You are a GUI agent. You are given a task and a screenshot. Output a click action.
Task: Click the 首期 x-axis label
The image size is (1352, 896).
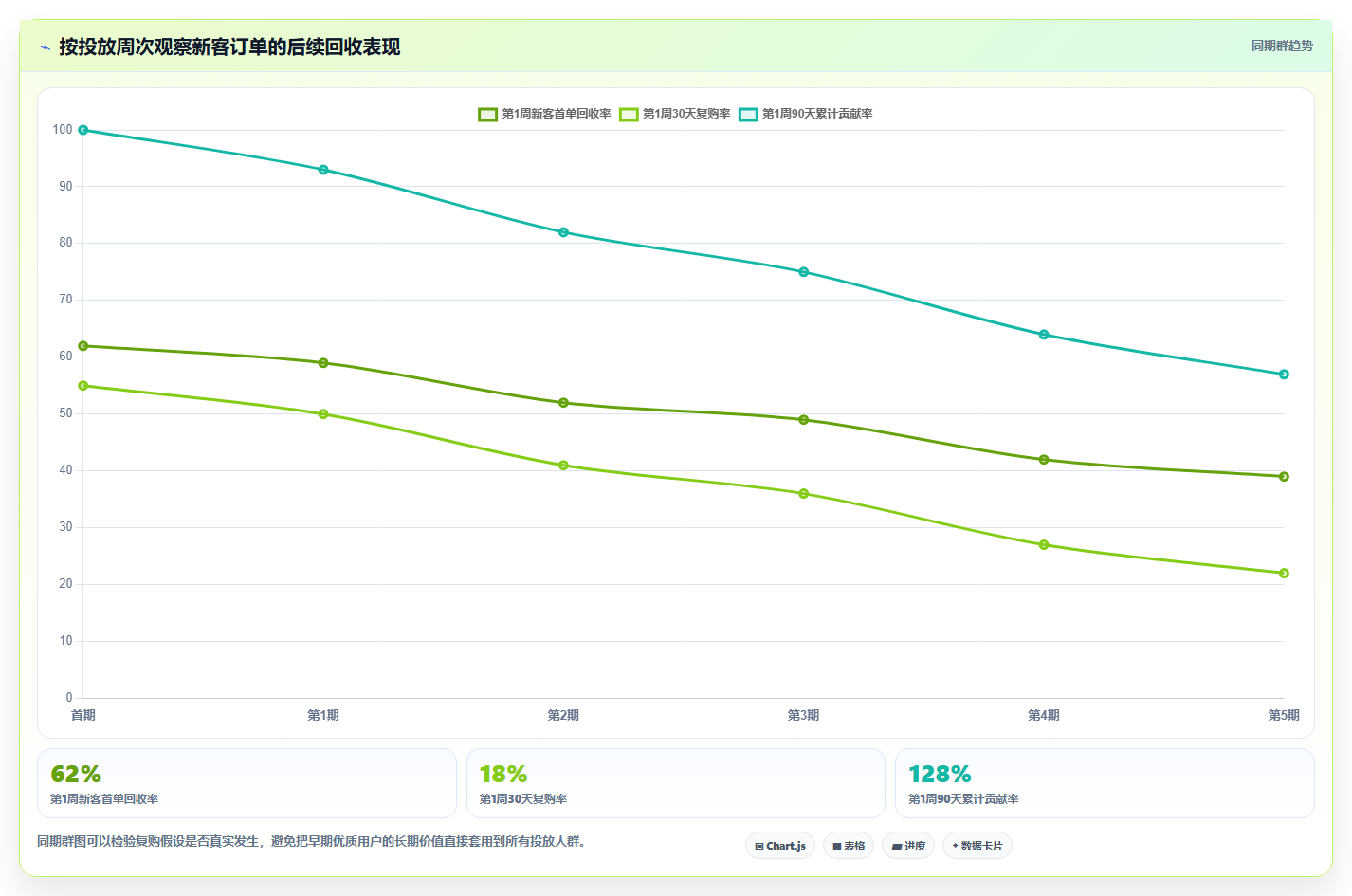pos(83,715)
